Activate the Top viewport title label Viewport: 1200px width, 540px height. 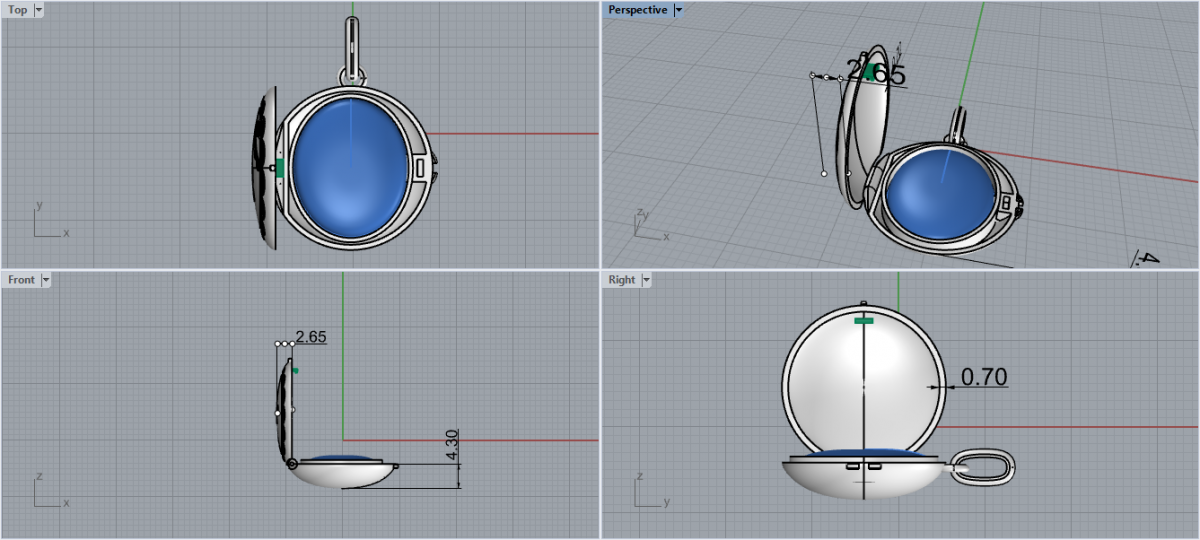click(18, 10)
